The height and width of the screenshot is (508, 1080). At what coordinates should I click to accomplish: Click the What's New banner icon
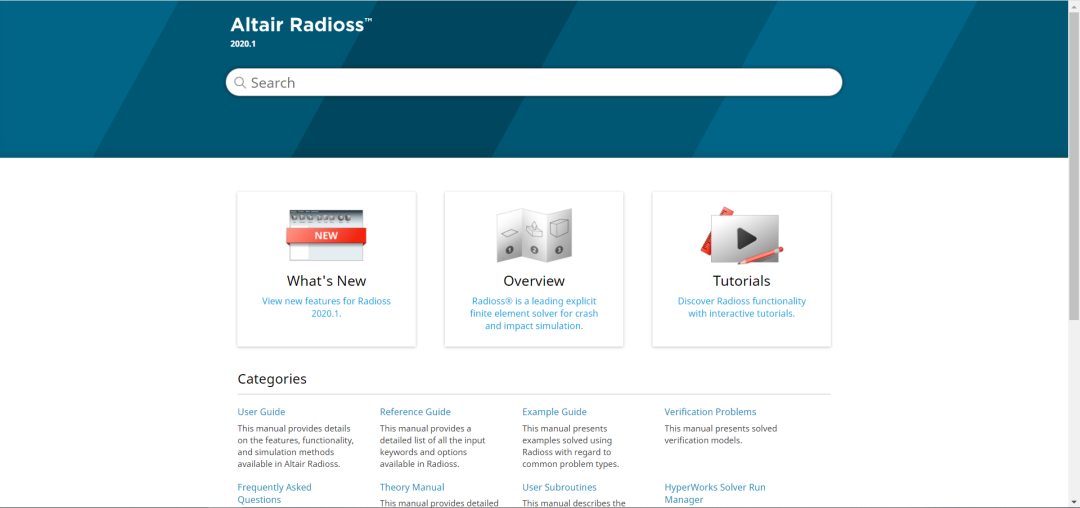click(x=326, y=235)
